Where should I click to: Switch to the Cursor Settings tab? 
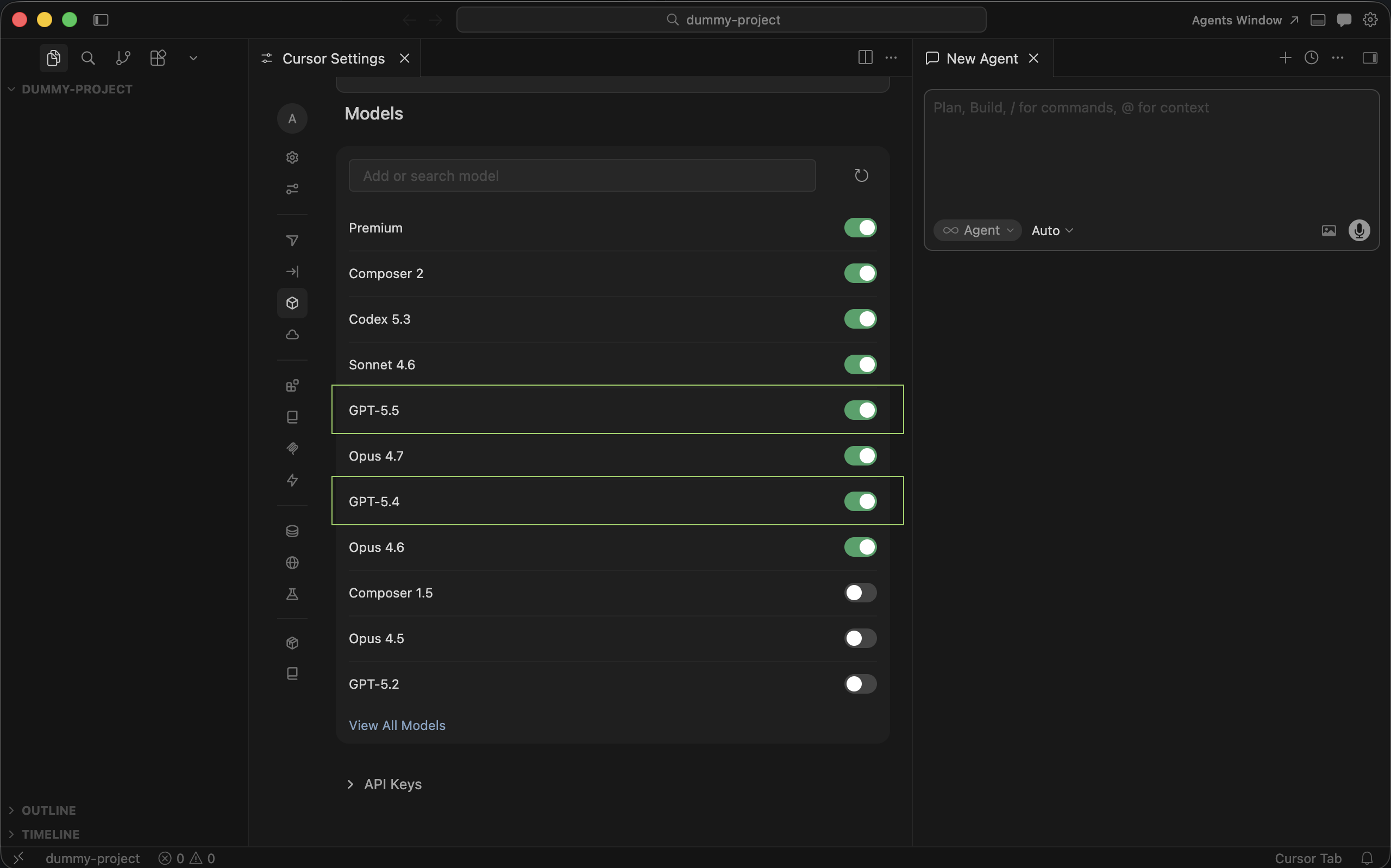pyautogui.click(x=334, y=59)
